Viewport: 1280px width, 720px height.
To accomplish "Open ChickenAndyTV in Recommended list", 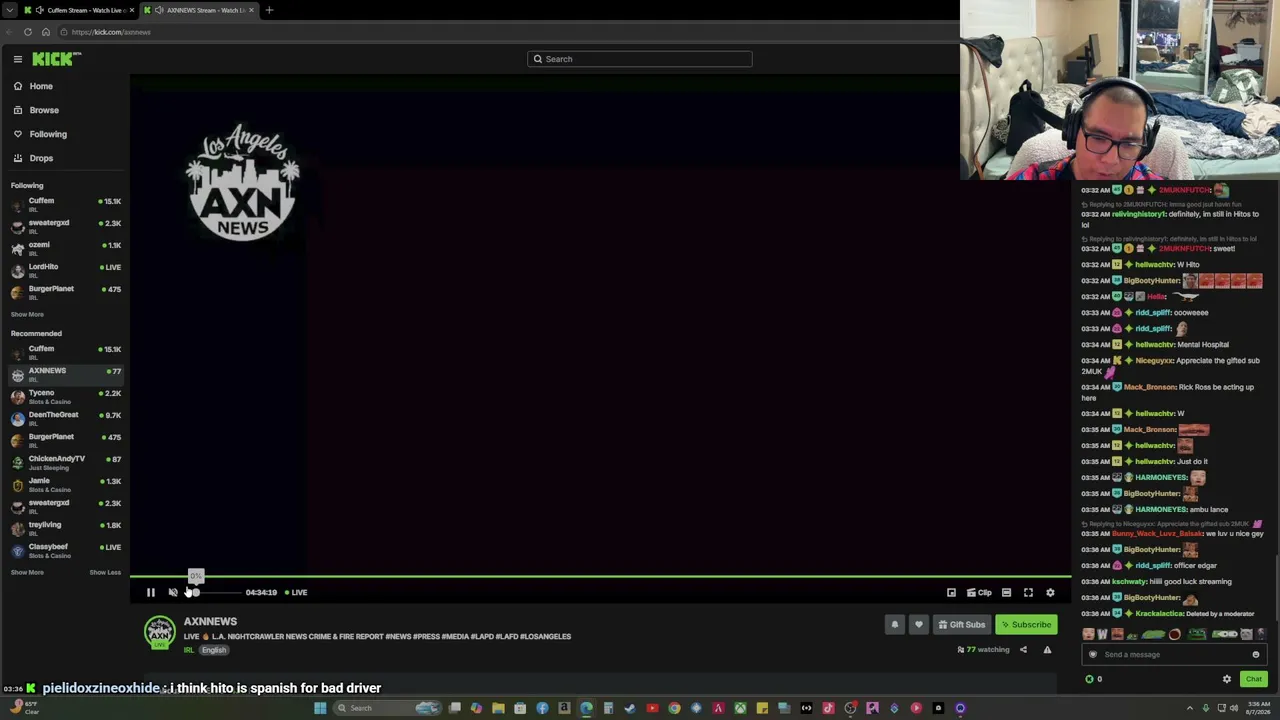I will [65, 462].
